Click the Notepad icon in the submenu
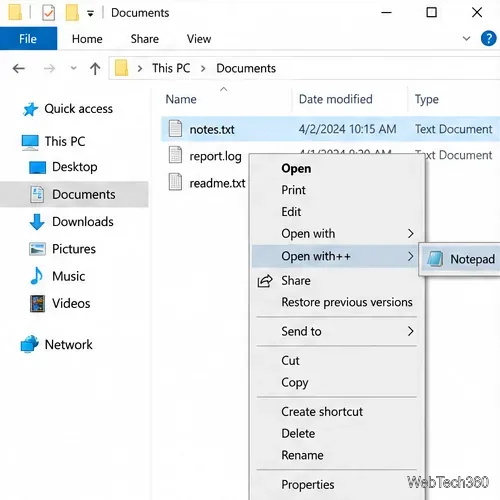This screenshot has height=500, width=500. coord(435,259)
